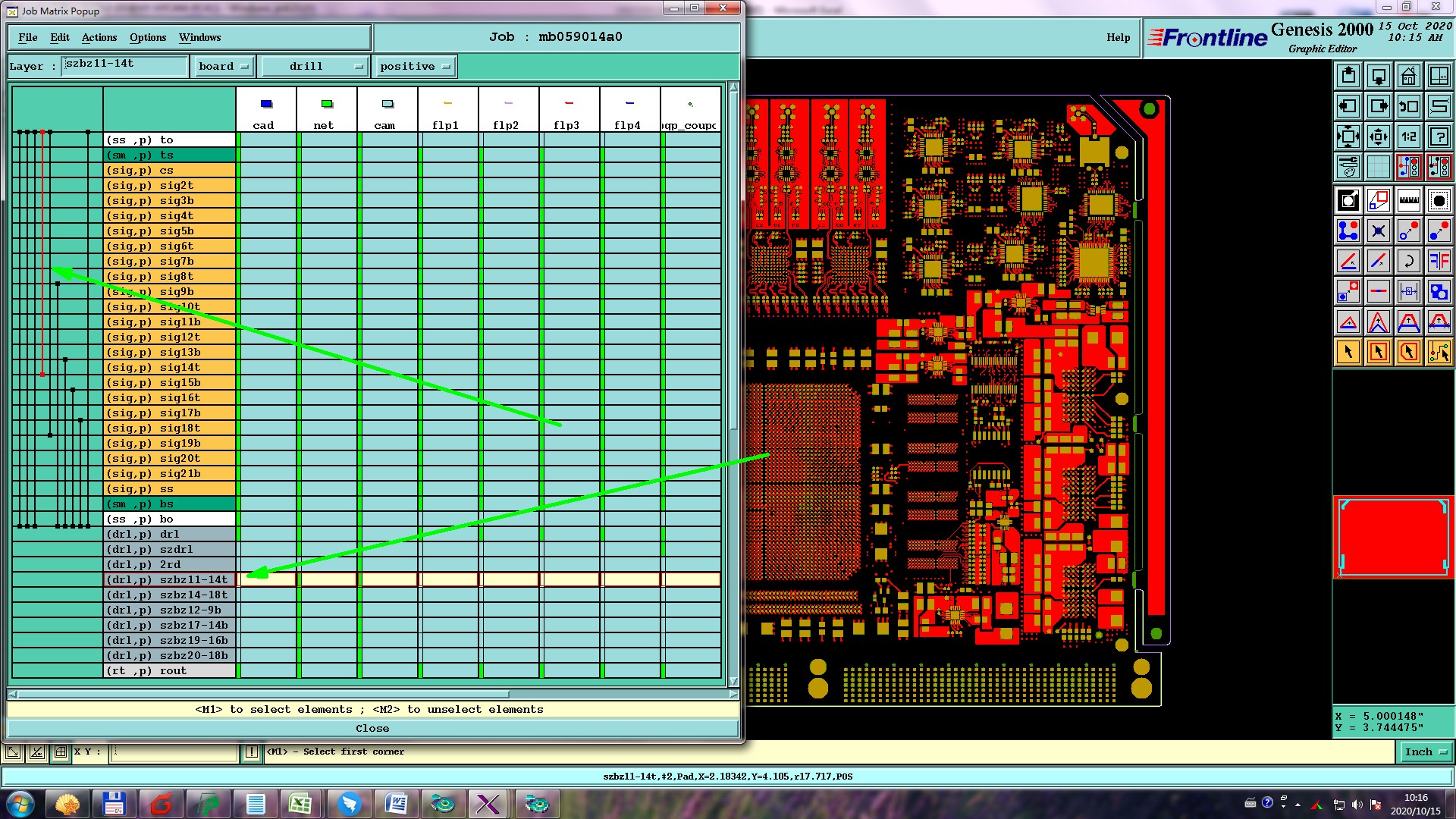Toggle the snap grid icon beside X Y
Image resolution: width=1456 pixels, height=819 pixels.
(x=60, y=752)
